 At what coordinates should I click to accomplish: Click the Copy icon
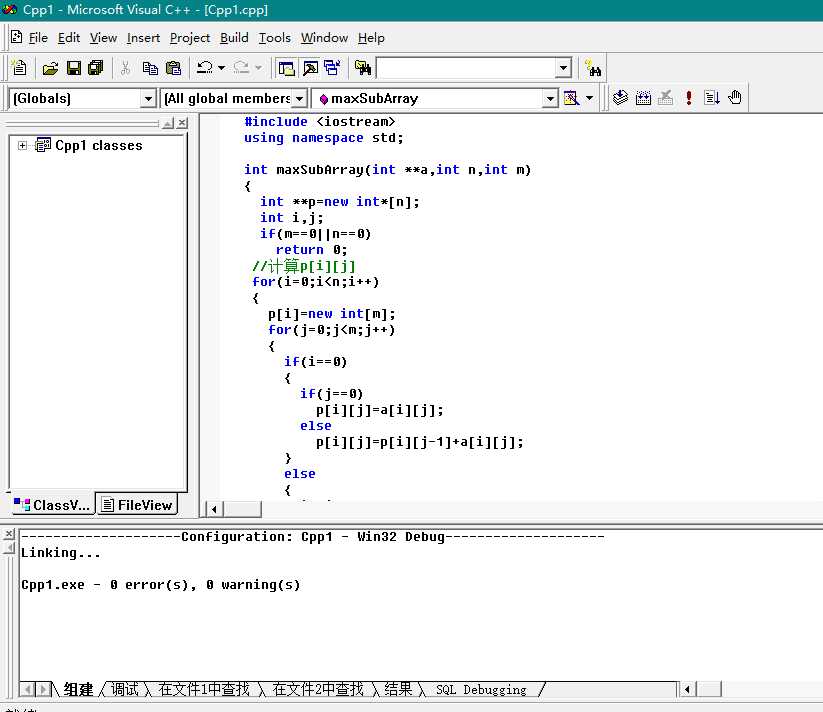150,68
